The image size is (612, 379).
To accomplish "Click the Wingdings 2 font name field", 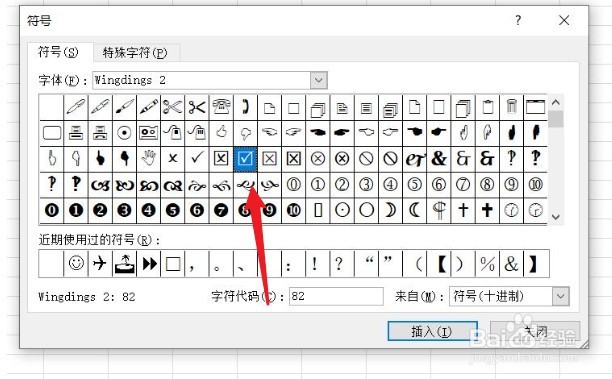I will coord(201,80).
